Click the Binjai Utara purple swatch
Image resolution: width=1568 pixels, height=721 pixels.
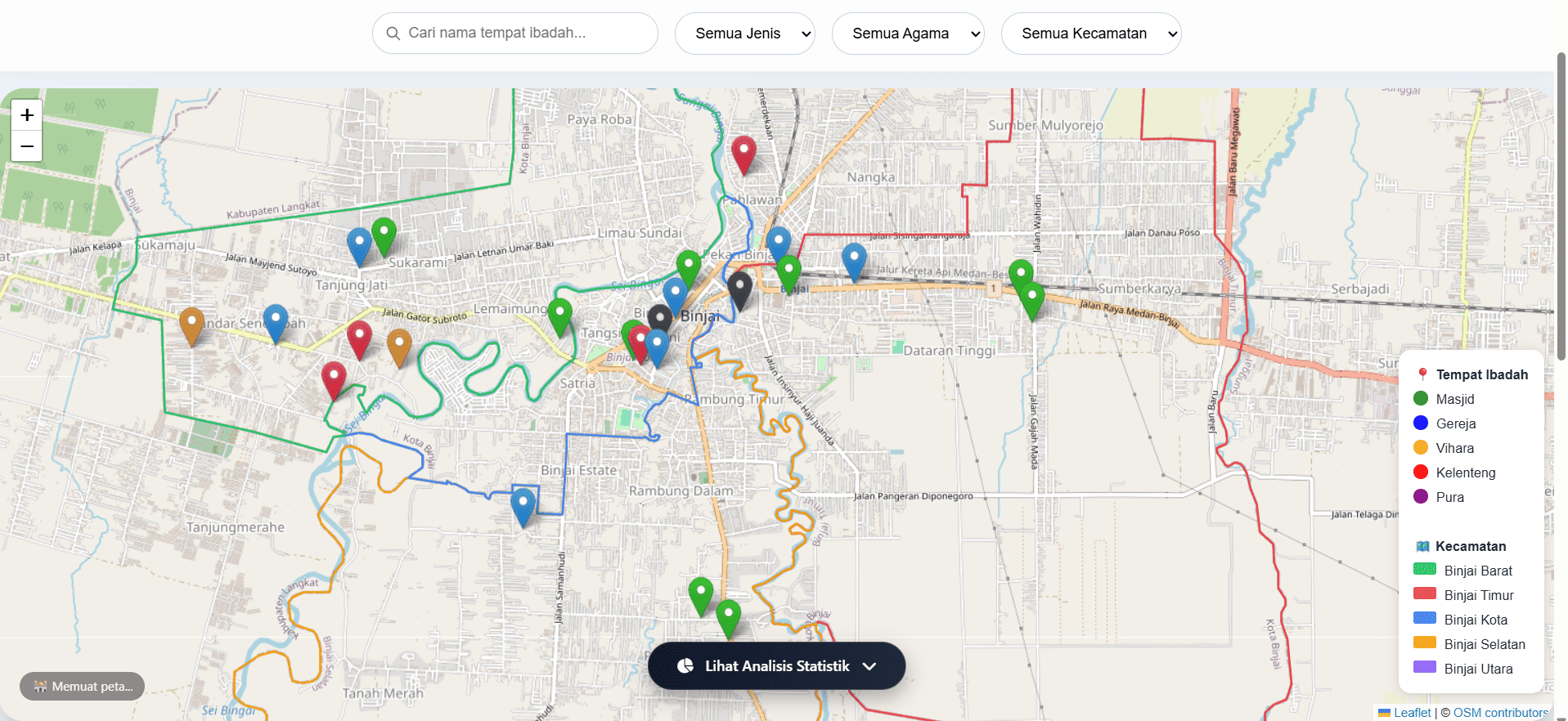[1425, 667]
